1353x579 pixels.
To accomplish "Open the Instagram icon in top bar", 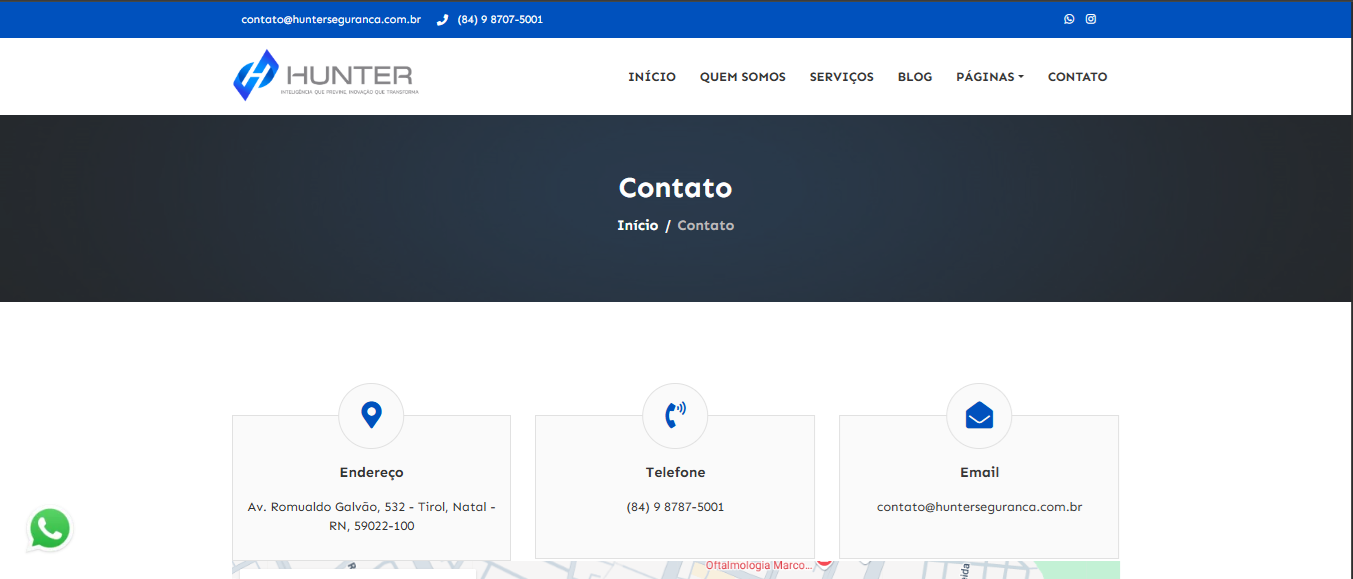I will [x=1091, y=19].
